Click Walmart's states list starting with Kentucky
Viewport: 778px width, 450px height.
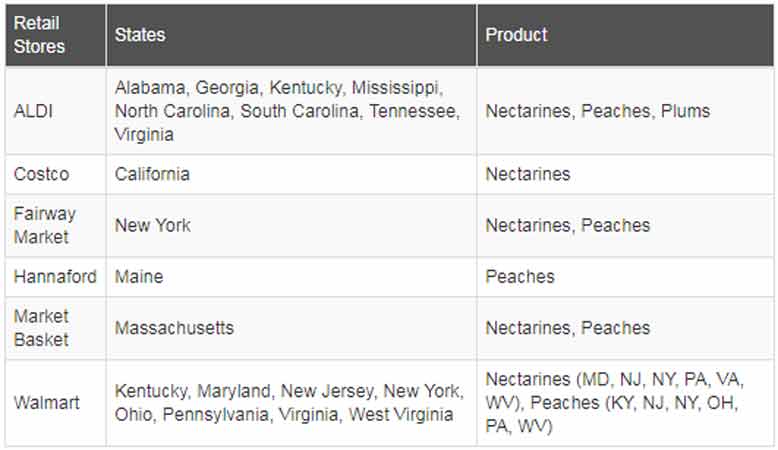[x=291, y=402]
